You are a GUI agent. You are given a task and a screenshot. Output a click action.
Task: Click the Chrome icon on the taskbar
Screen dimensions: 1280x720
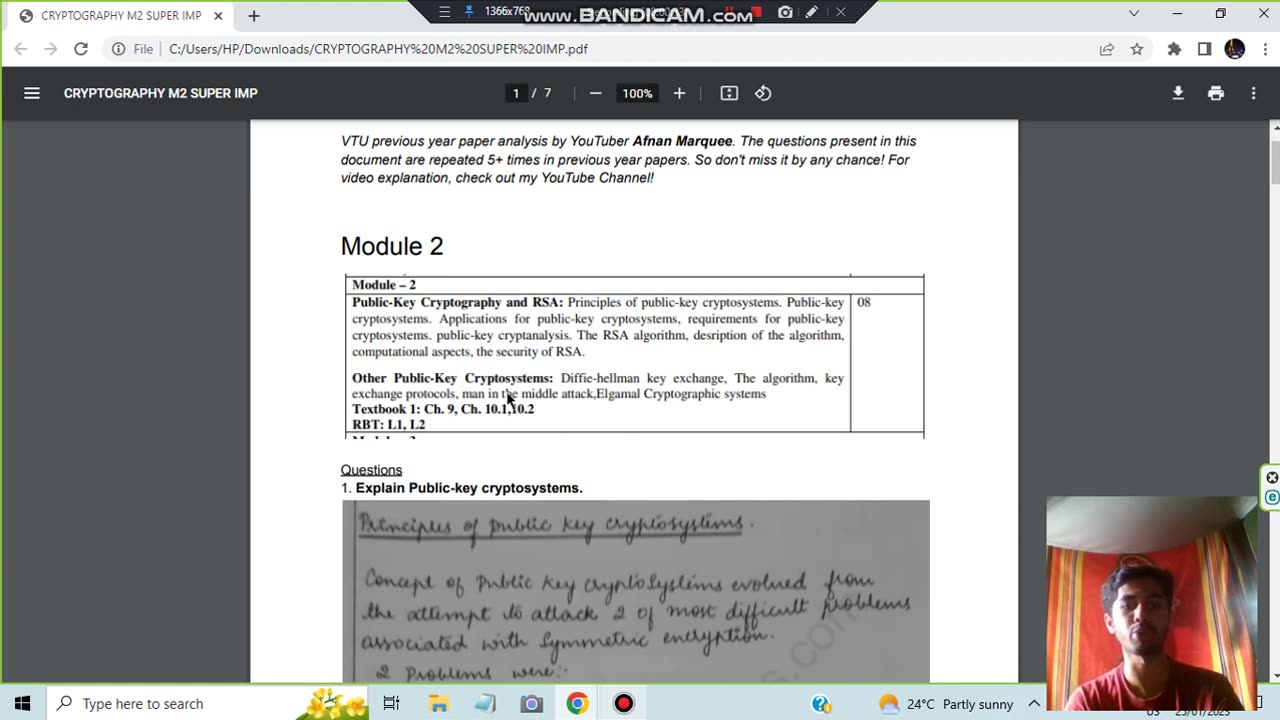[577, 703]
